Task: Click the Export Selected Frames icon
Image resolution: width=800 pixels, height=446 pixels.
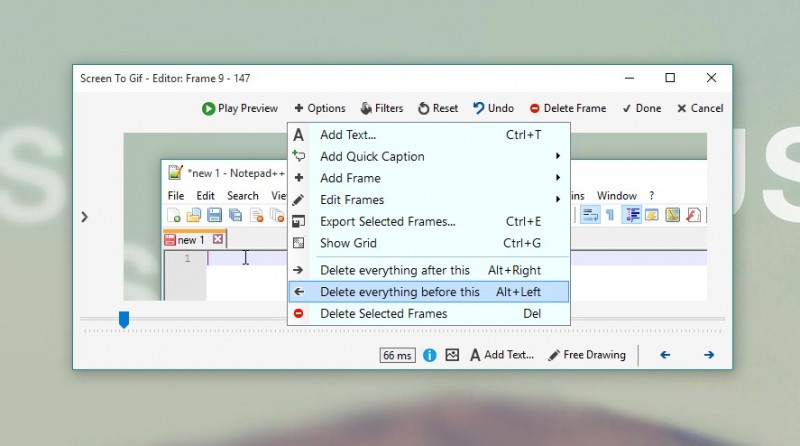Action: 298,221
